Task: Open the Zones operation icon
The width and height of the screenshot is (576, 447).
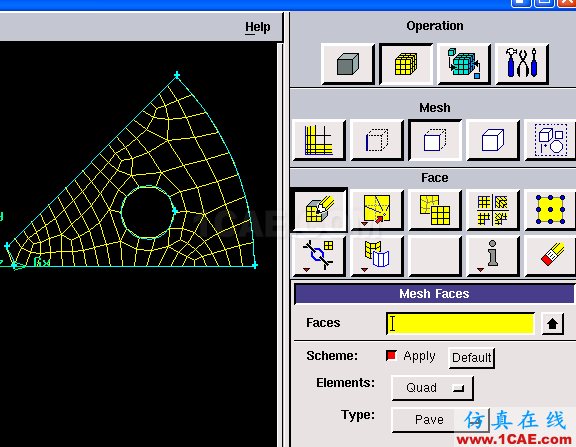Action: coord(464,64)
